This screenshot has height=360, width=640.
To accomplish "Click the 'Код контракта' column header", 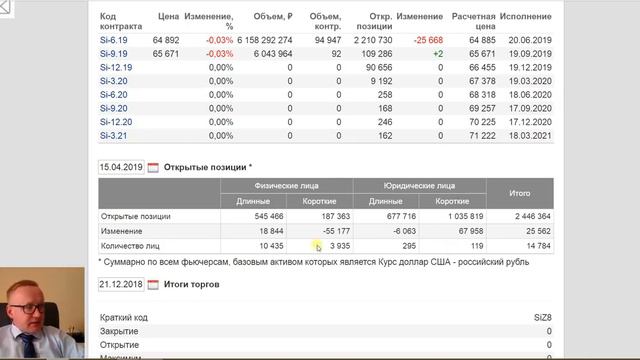I will [x=121, y=21].
